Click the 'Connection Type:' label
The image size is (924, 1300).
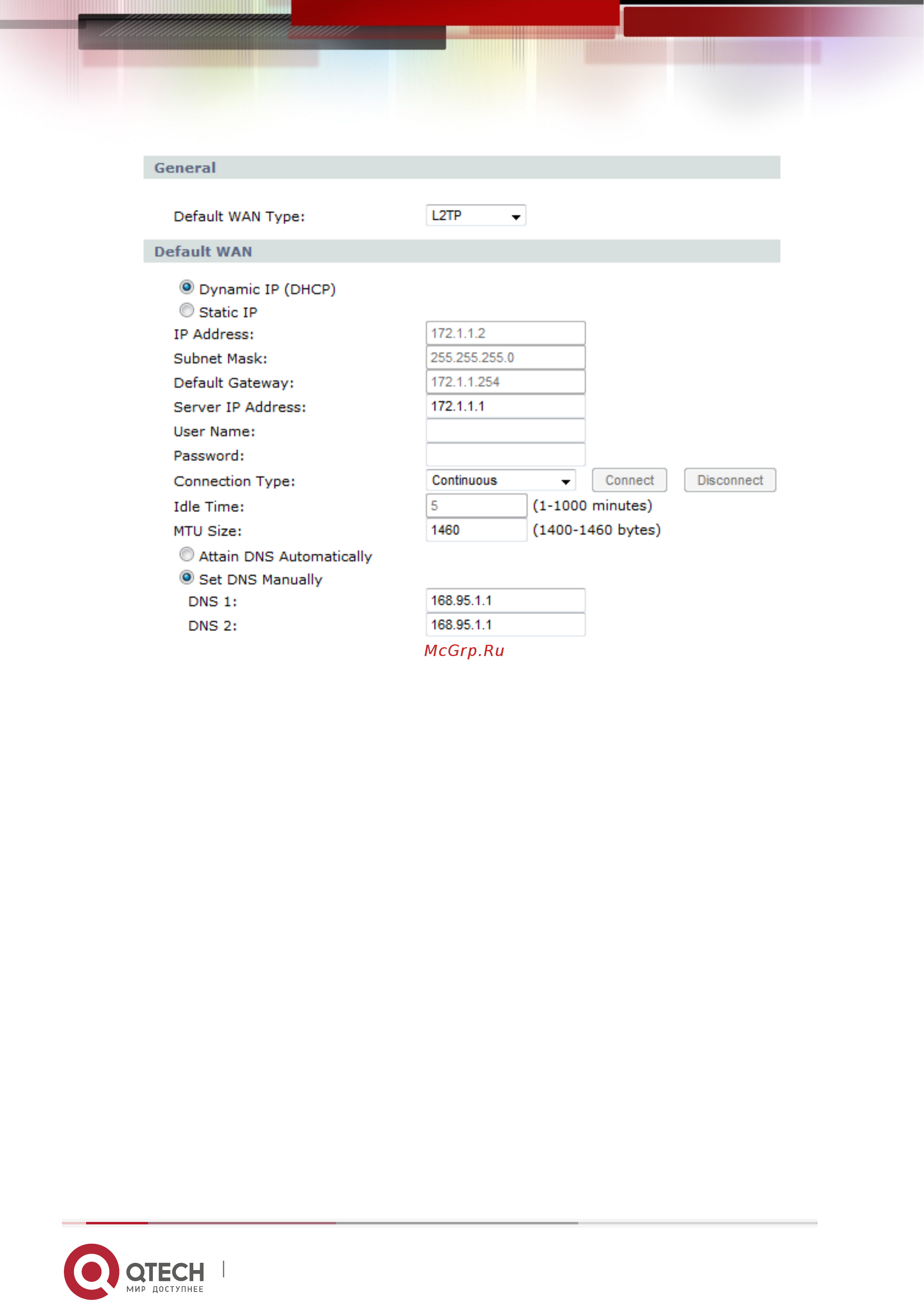pyautogui.click(x=235, y=481)
